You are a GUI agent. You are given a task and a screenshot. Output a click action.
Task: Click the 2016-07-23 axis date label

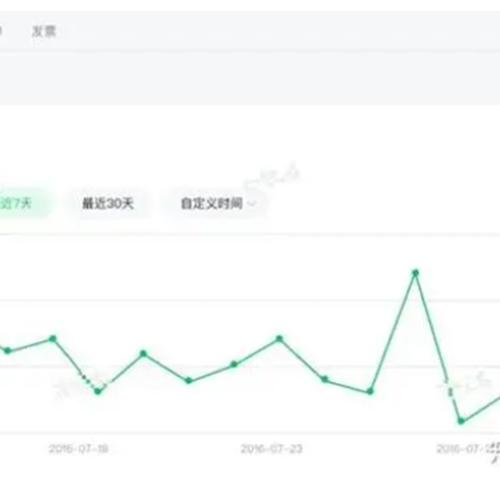[271, 449]
